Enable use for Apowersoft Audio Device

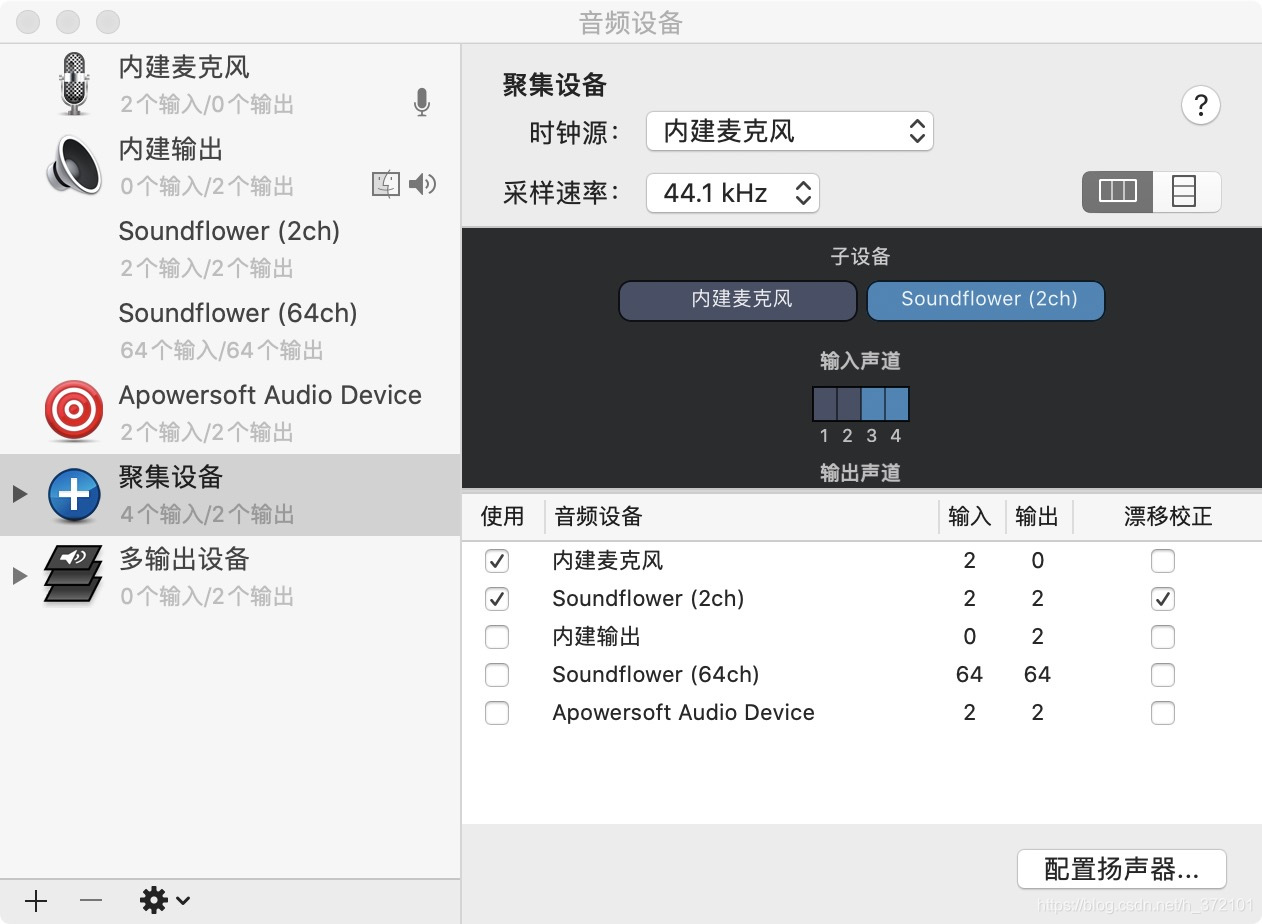coord(497,713)
